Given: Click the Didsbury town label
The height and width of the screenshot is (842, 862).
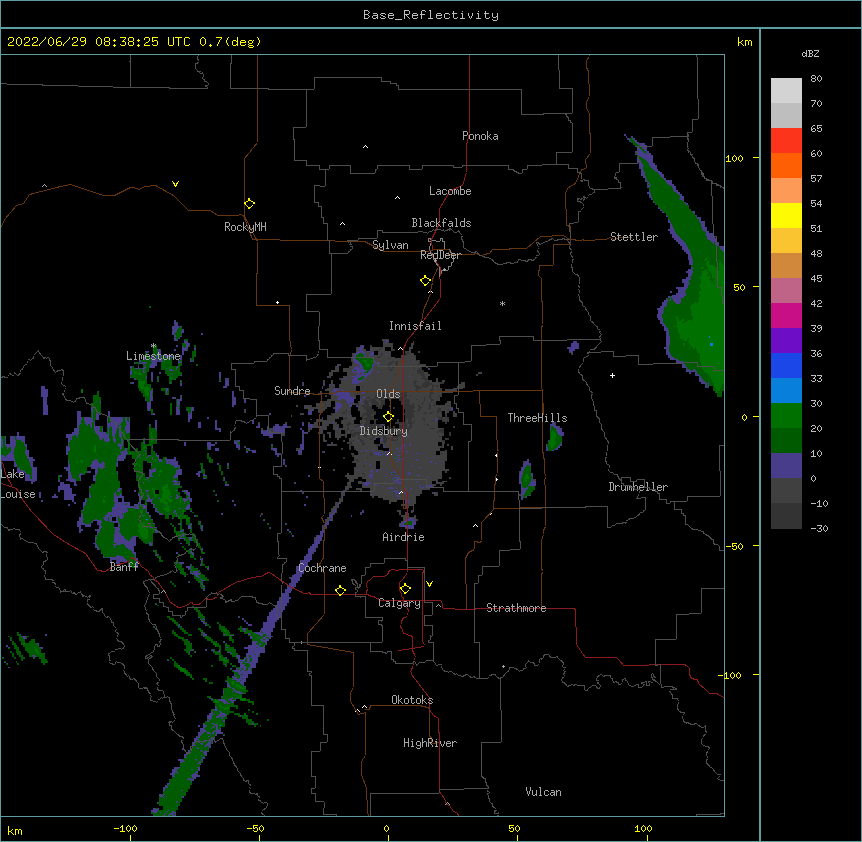Looking at the screenshot, I should [x=384, y=431].
